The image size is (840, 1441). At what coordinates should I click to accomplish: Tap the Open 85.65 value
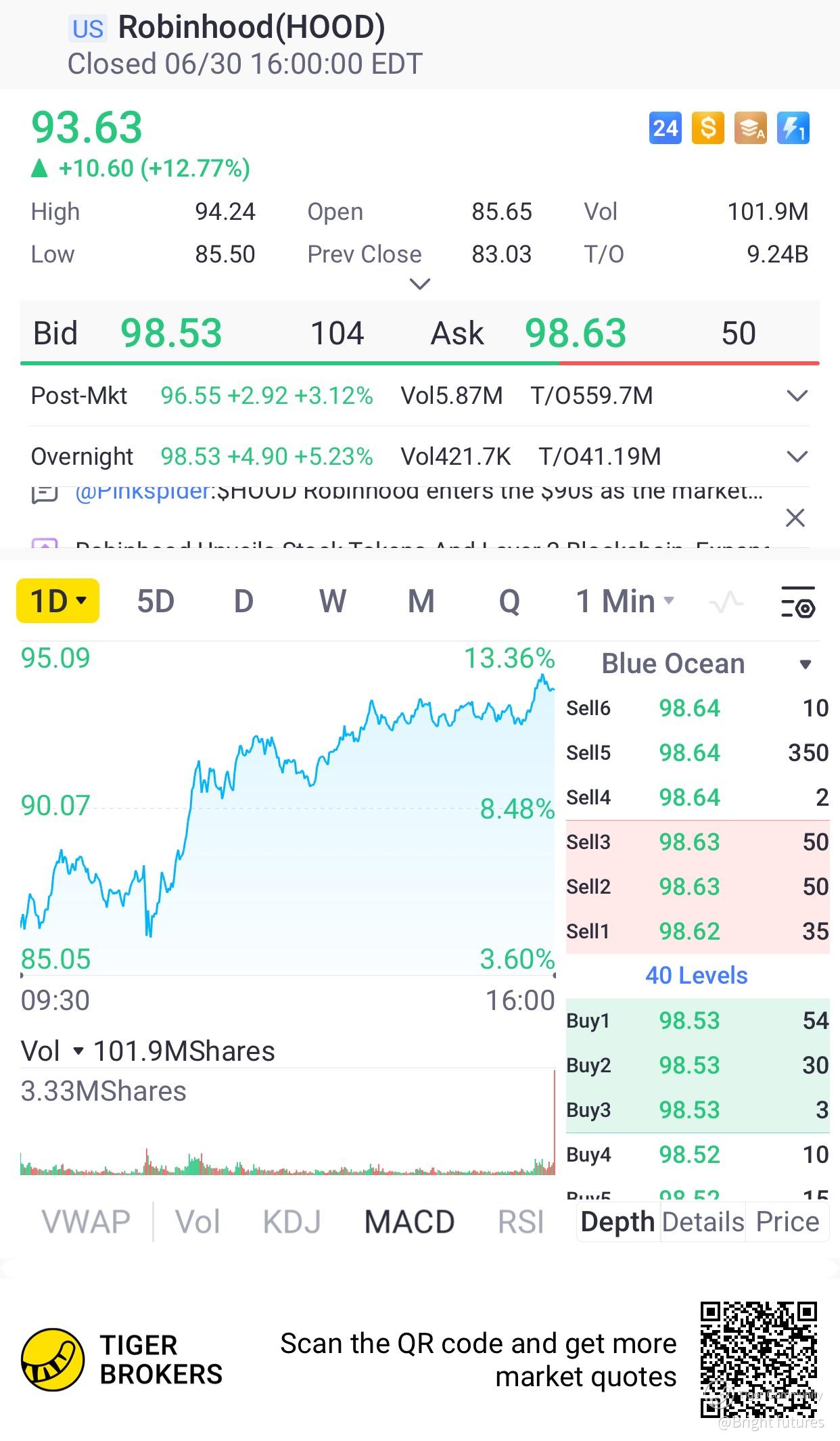click(502, 212)
